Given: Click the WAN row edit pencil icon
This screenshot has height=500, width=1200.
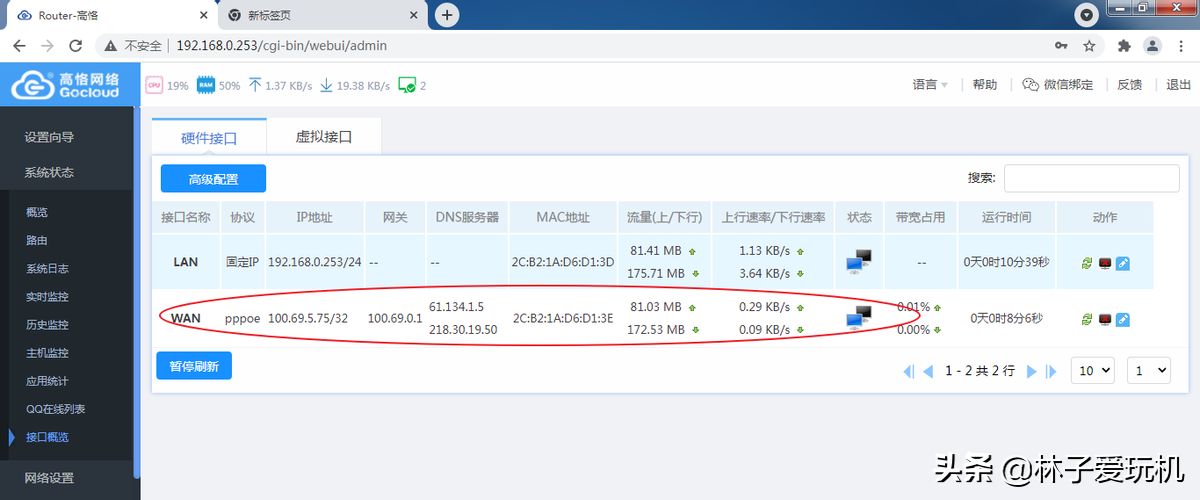Looking at the screenshot, I should pyautogui.click(x=1123, y=320).
